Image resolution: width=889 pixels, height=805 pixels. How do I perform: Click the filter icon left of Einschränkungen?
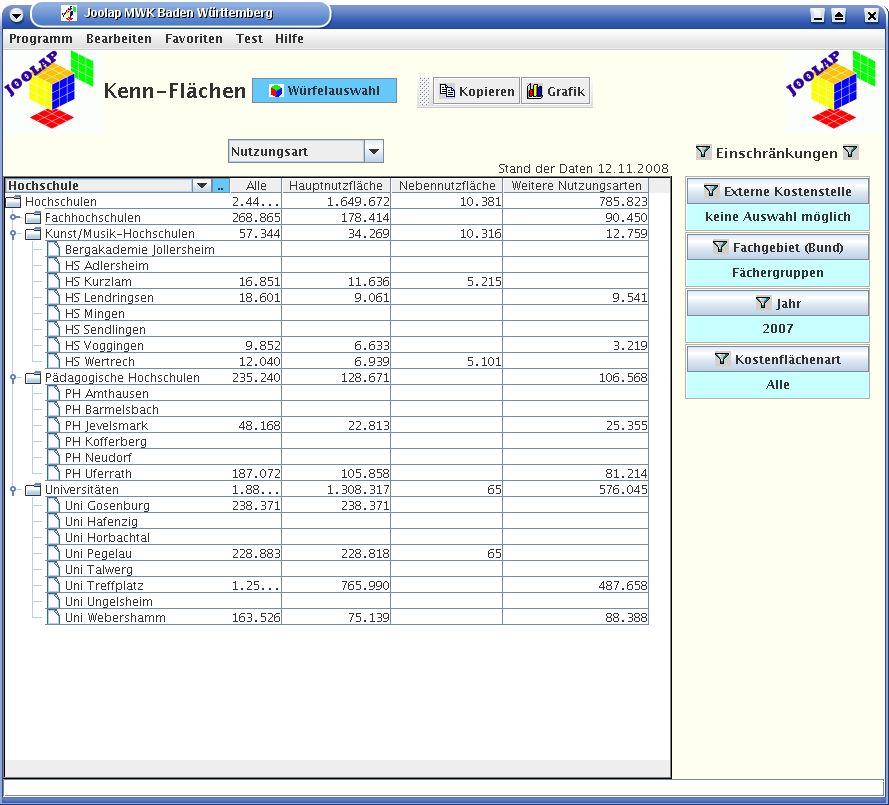pos(703,153)
